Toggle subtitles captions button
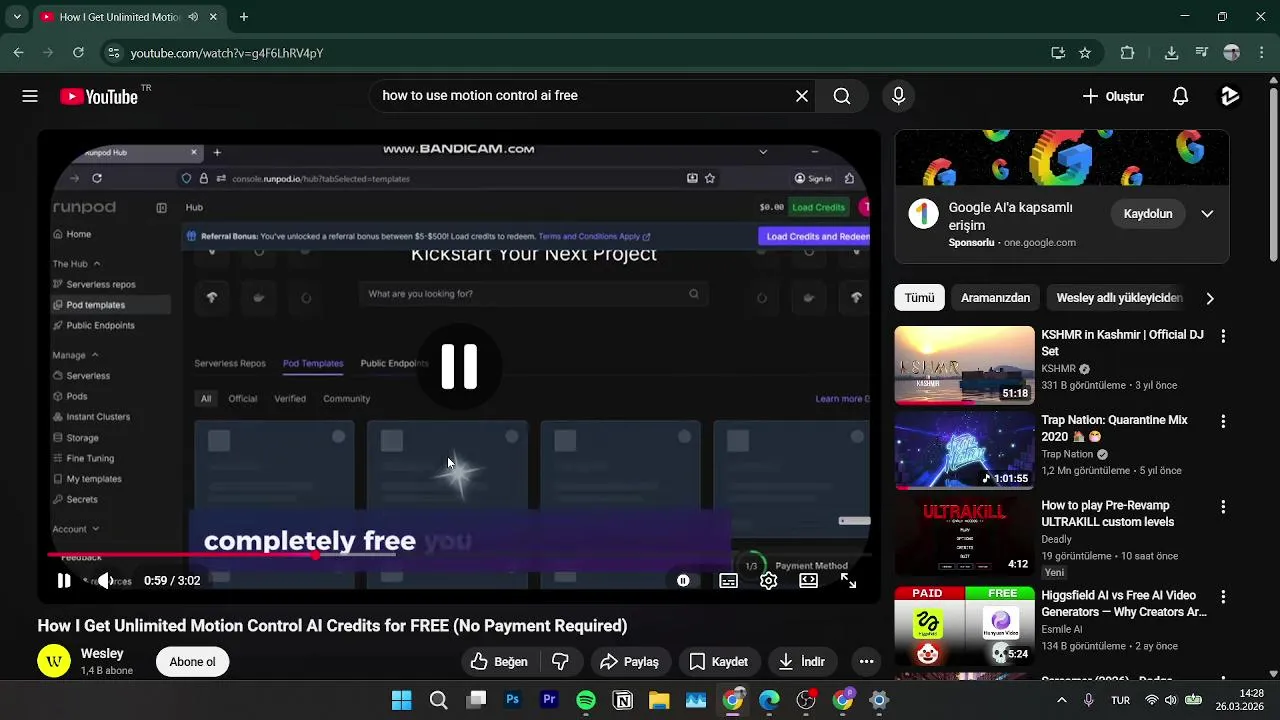 pos(729,580)
